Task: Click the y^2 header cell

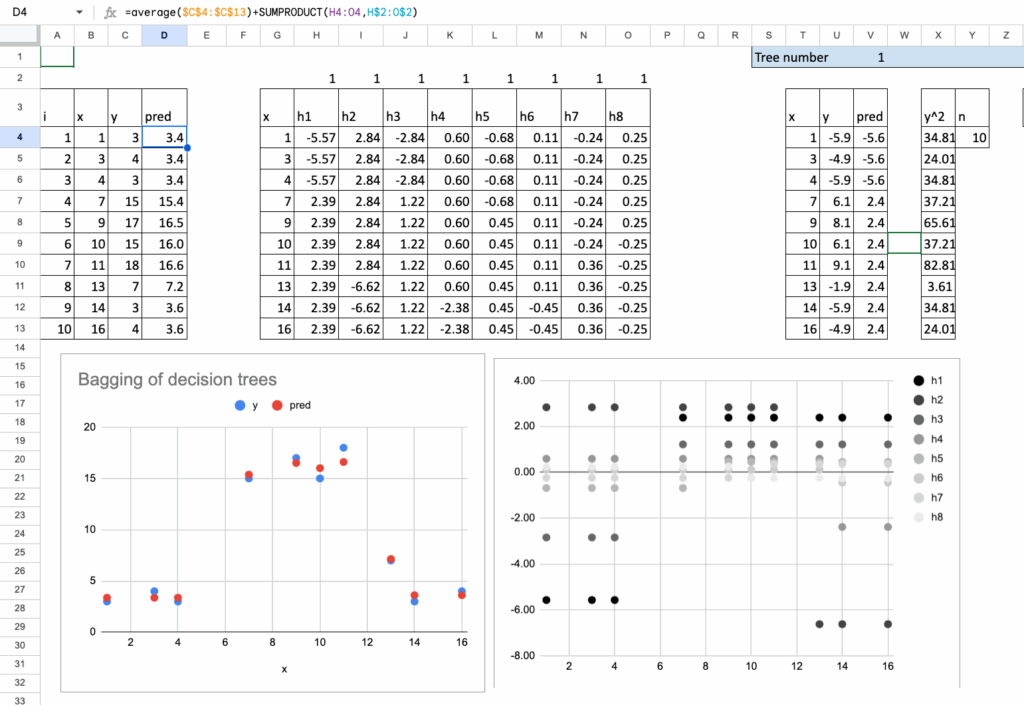Action: coord(938,116)
